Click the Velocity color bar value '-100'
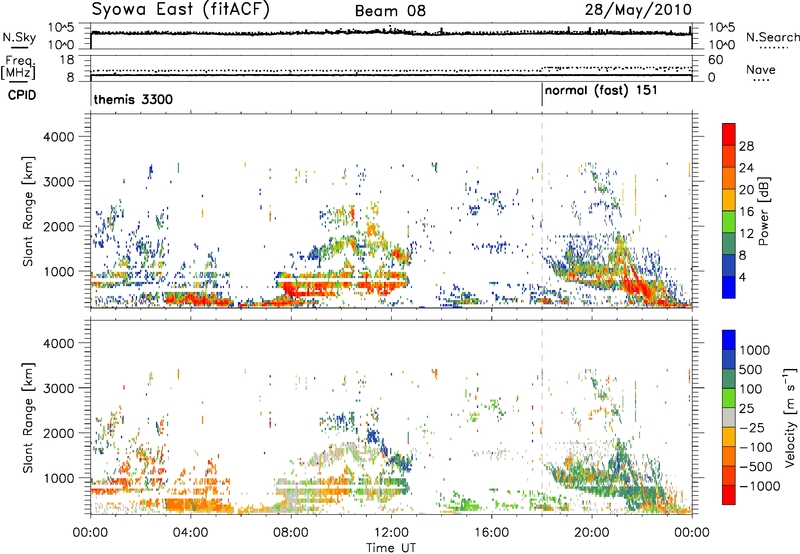 click(x=756, y=447)
